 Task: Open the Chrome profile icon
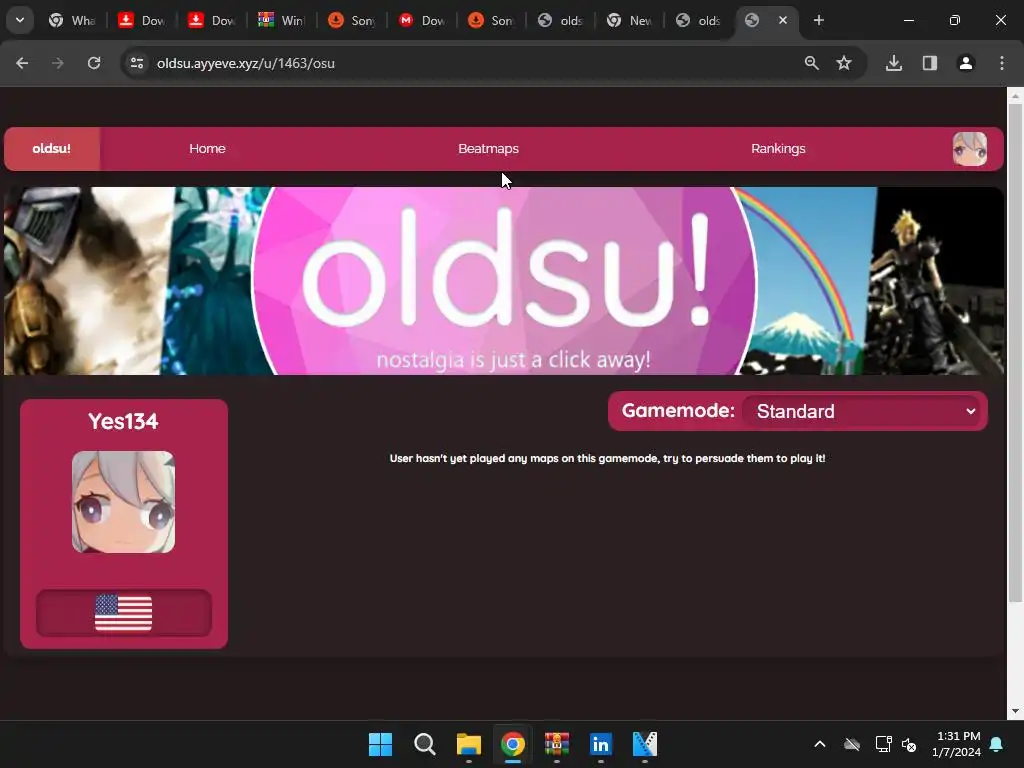click(x=966, y=63)
